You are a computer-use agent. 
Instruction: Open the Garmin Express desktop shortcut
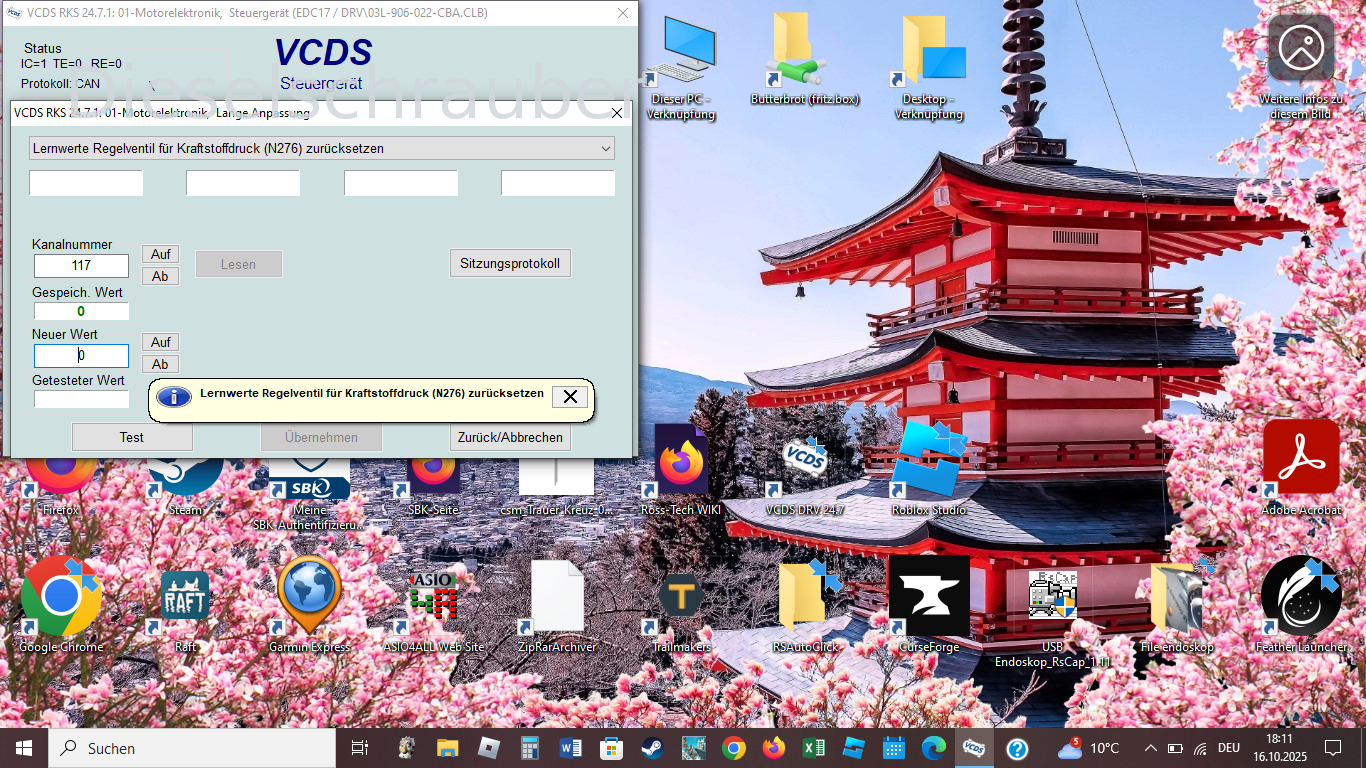(309, 598)
